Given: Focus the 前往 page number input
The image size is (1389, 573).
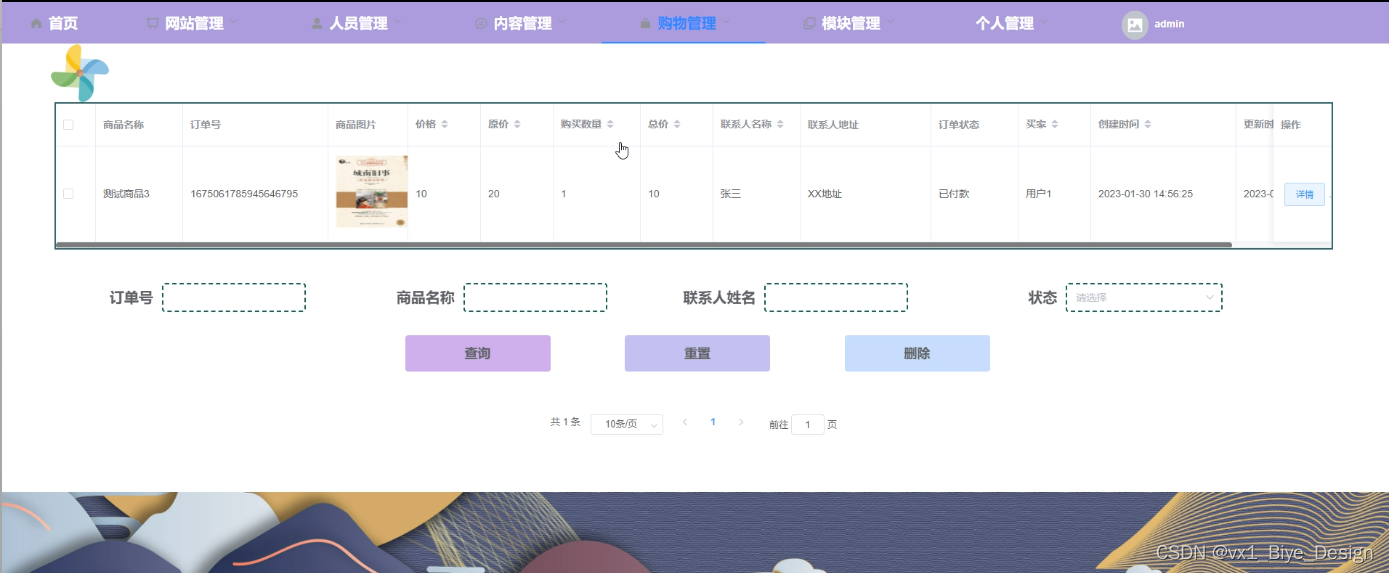Looking at the screenshot, I should click(x=808, y=424).
